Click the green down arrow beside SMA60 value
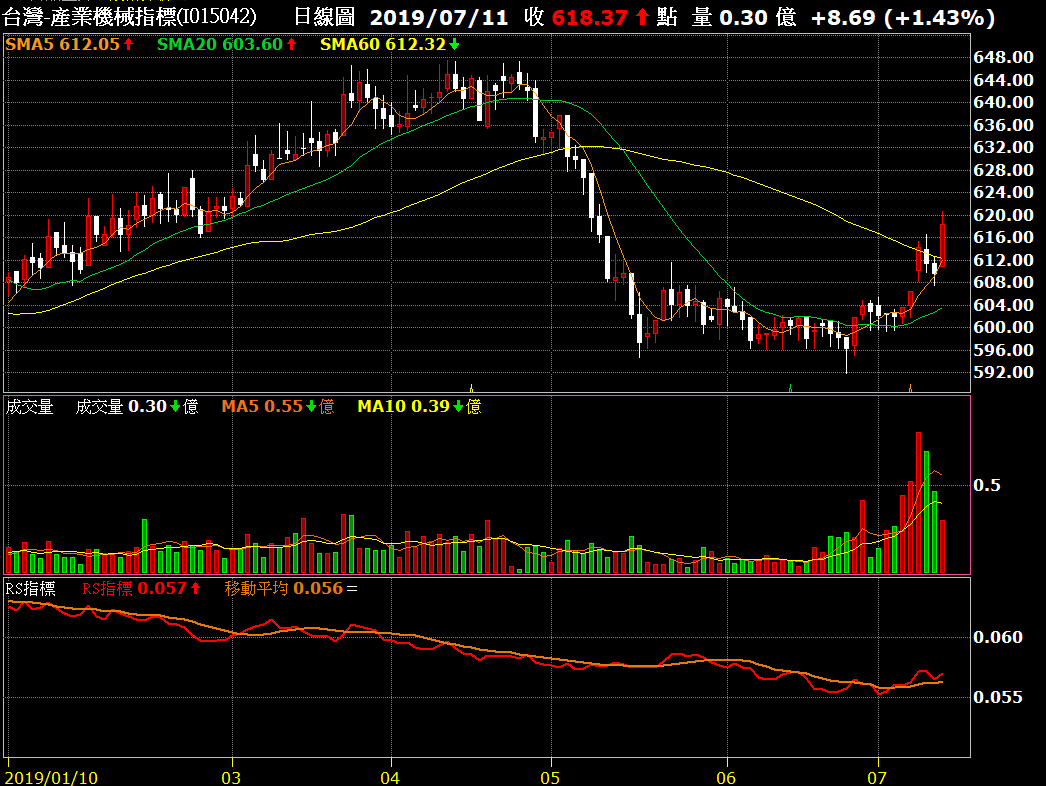This screenshot has height=786, width=1046. coord(454,45)
